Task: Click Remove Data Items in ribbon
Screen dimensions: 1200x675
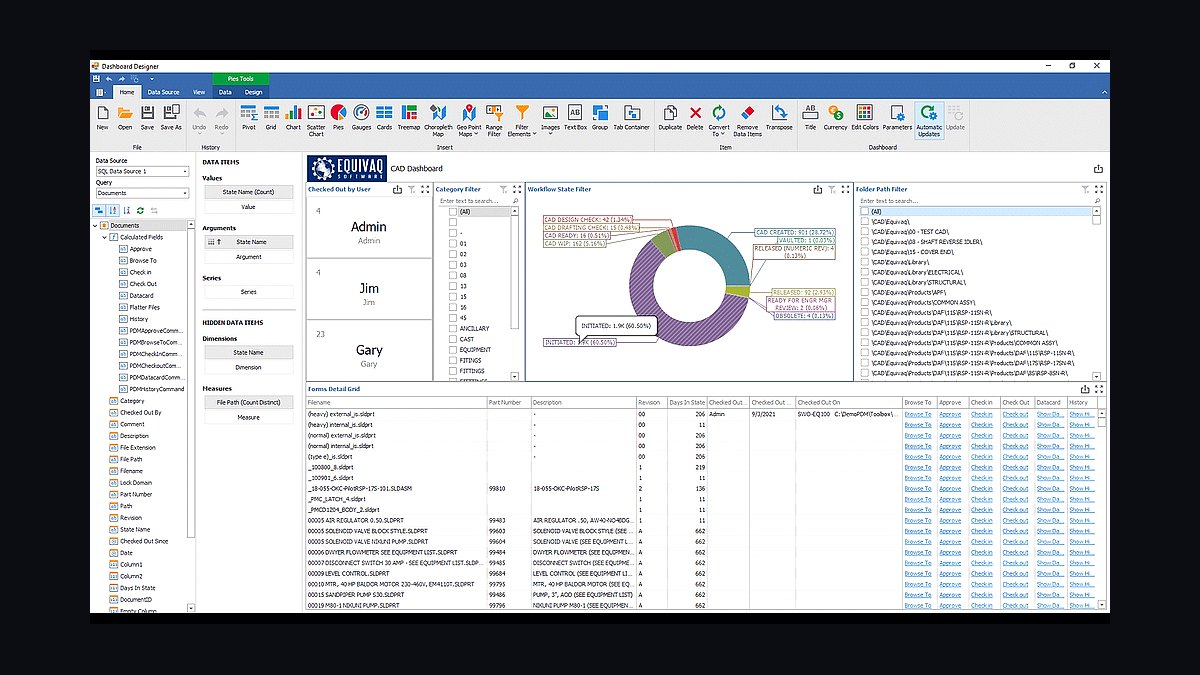Action: 747,120
